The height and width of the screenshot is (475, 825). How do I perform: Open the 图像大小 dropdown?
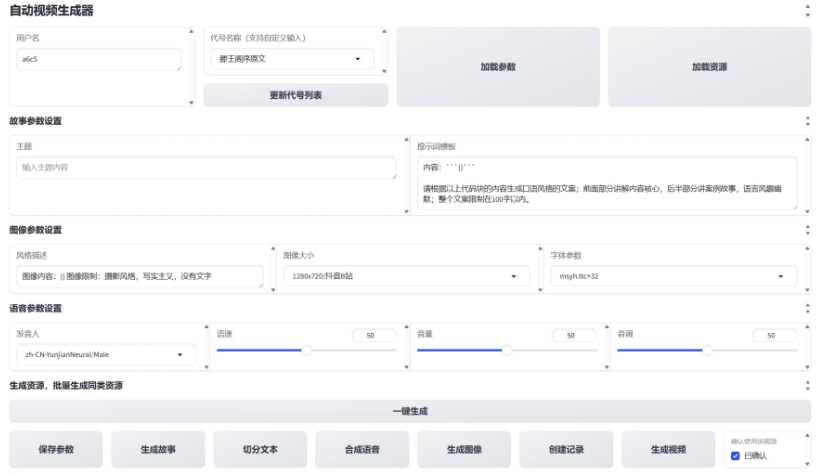[406, 276]
